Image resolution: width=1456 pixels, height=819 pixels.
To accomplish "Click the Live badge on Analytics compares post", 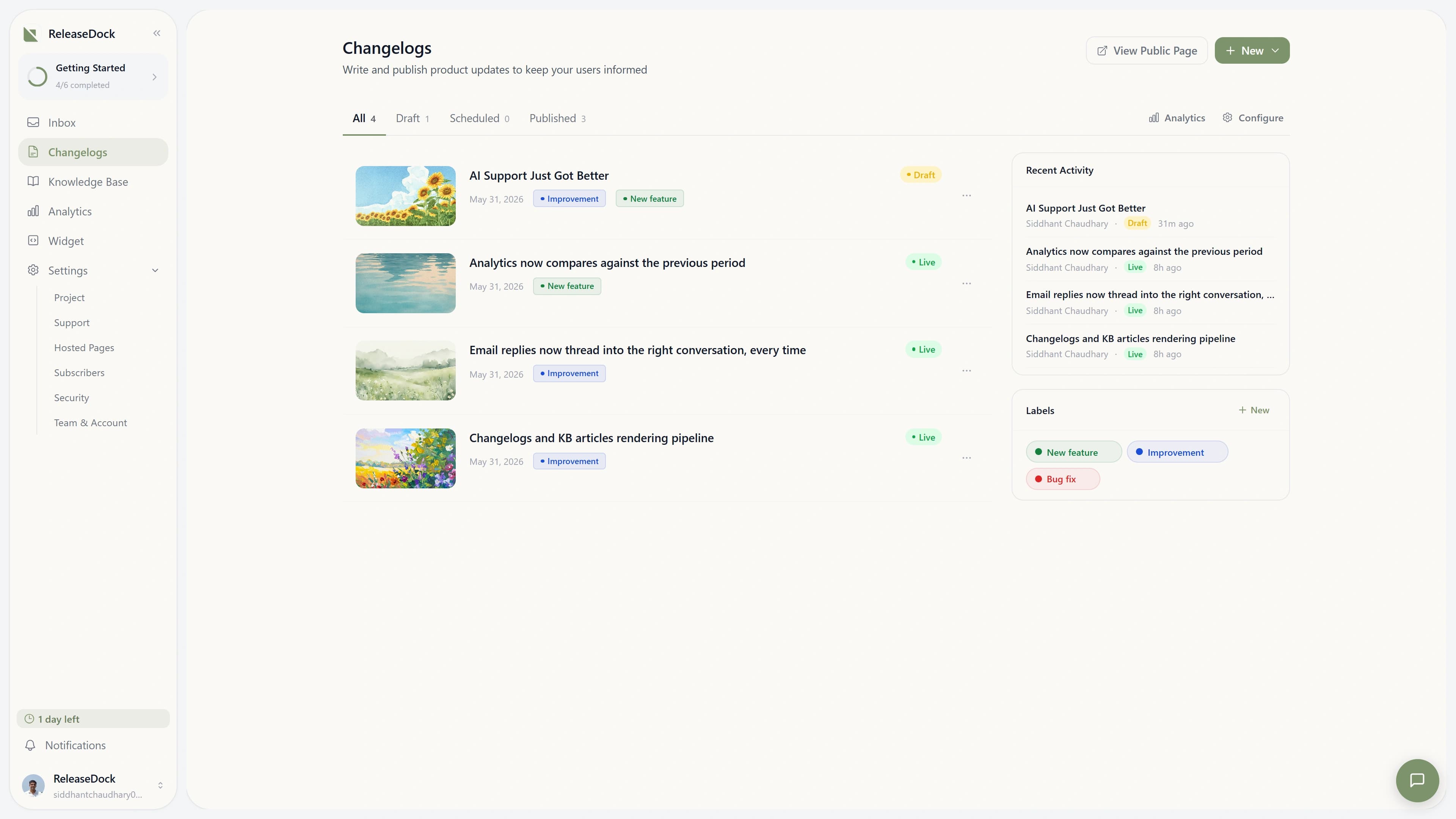I will (923, 262).
